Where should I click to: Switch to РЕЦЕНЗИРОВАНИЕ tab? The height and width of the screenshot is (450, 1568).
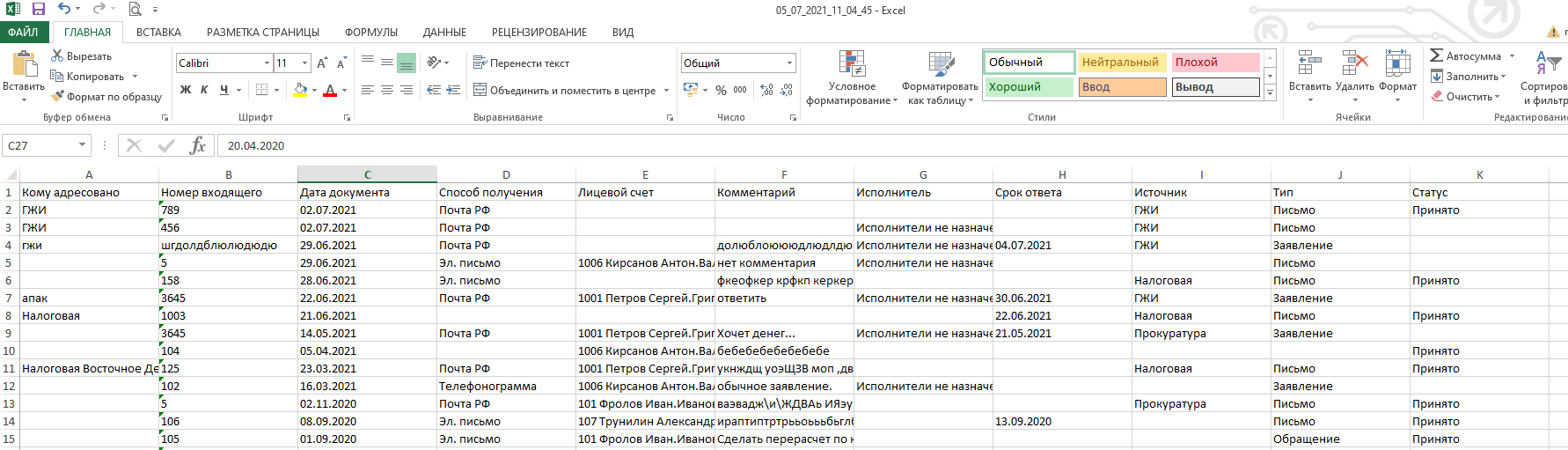pyautogui.click(x=539, y=33)
